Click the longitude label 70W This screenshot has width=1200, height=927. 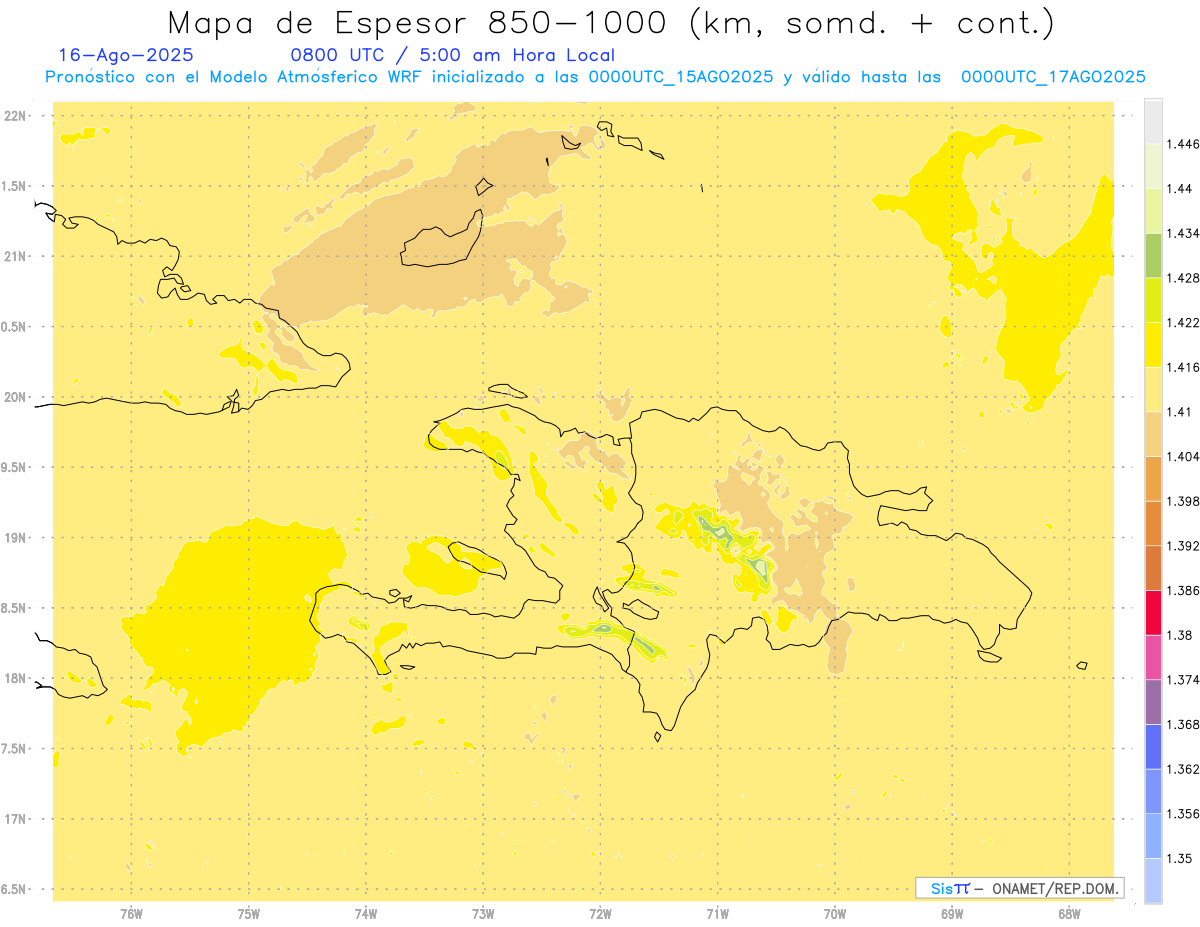835,914
